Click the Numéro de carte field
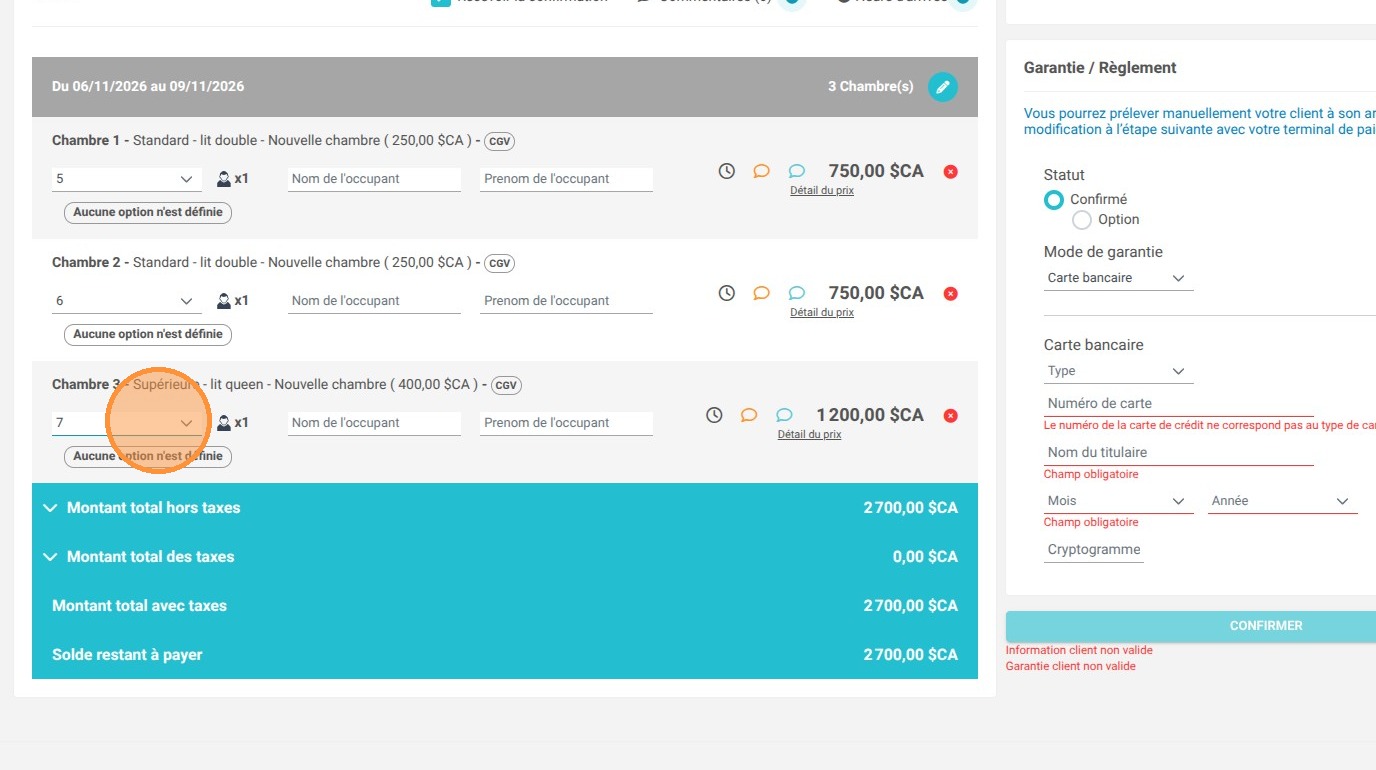The height and width of the screenshot is (770, 1376). click(1179, 404)
